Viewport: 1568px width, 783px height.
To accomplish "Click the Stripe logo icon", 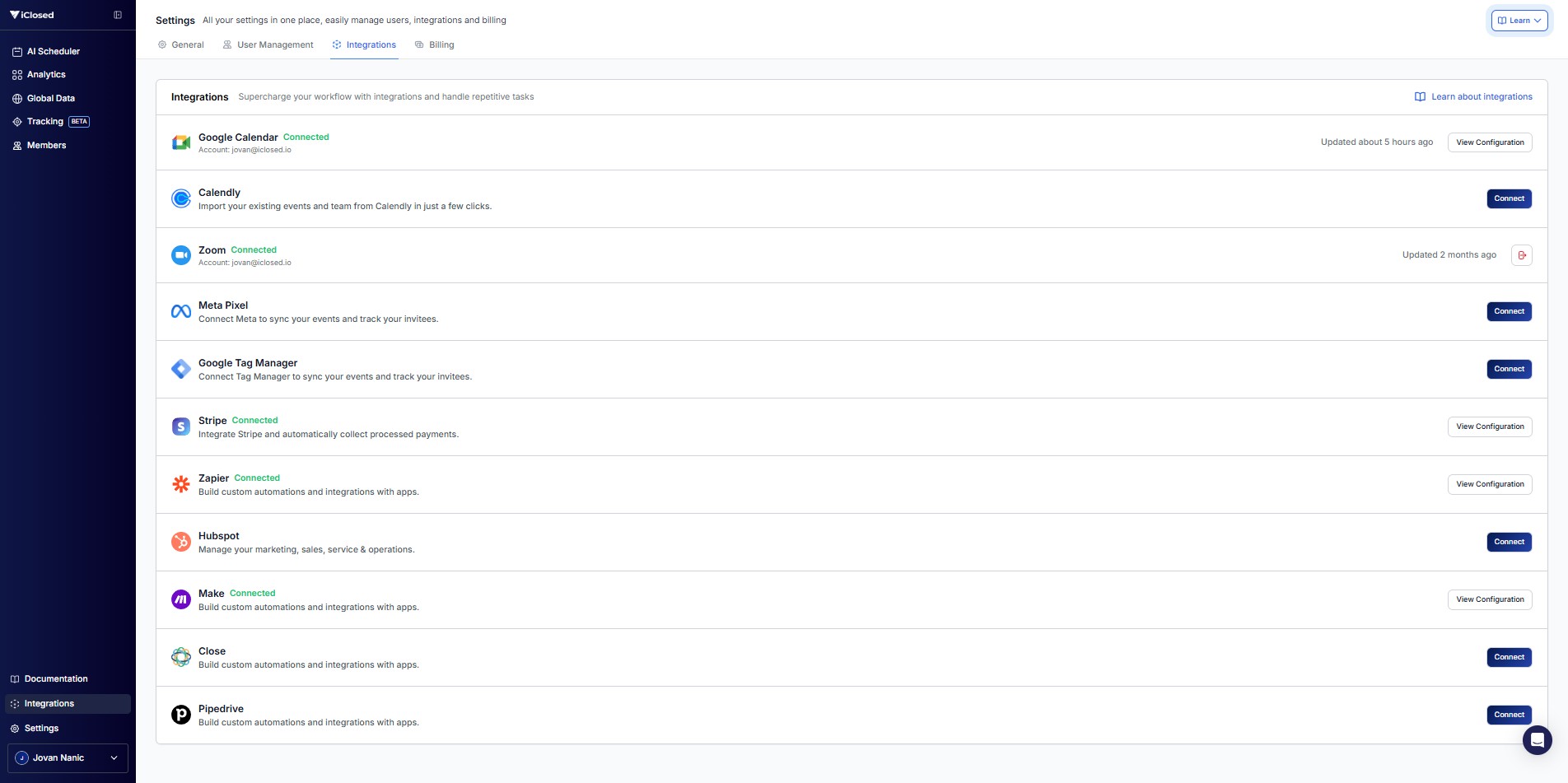I will click(181, 426).
